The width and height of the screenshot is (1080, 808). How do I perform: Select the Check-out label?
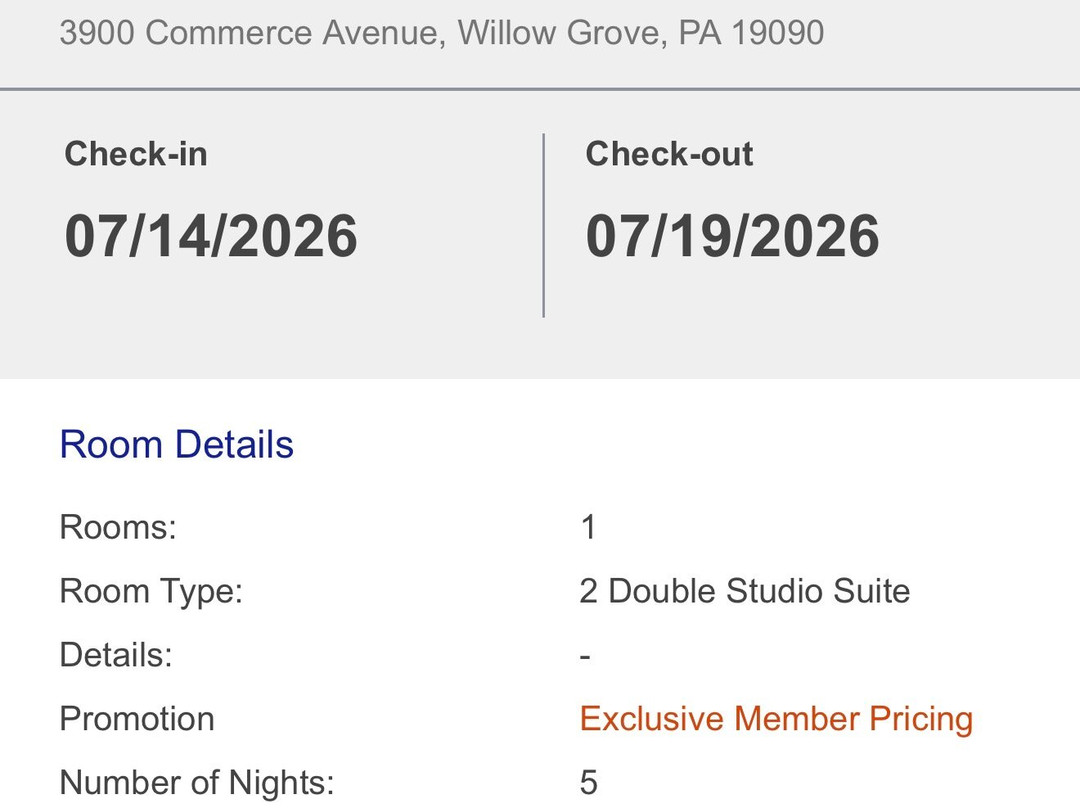click(669, 154)
